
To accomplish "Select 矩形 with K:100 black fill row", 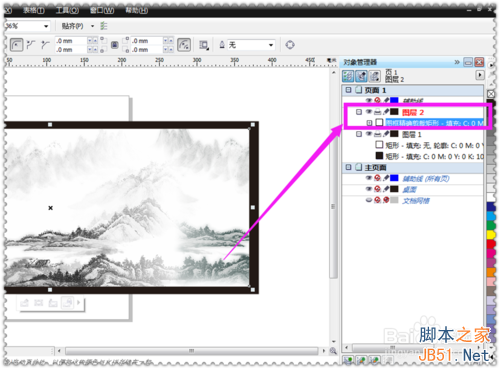I will 434,156.
